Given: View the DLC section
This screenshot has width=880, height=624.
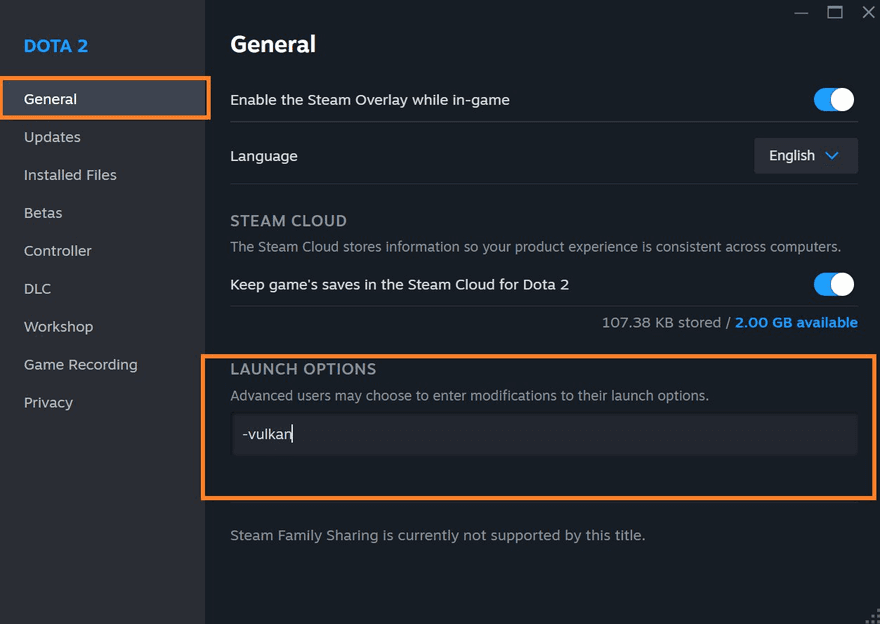Looking at the screenshot, I should click(x=37, y=289).
